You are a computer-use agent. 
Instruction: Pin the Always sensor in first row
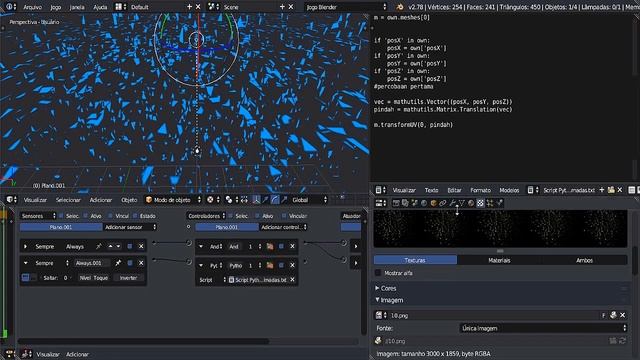tap(98, 246)
